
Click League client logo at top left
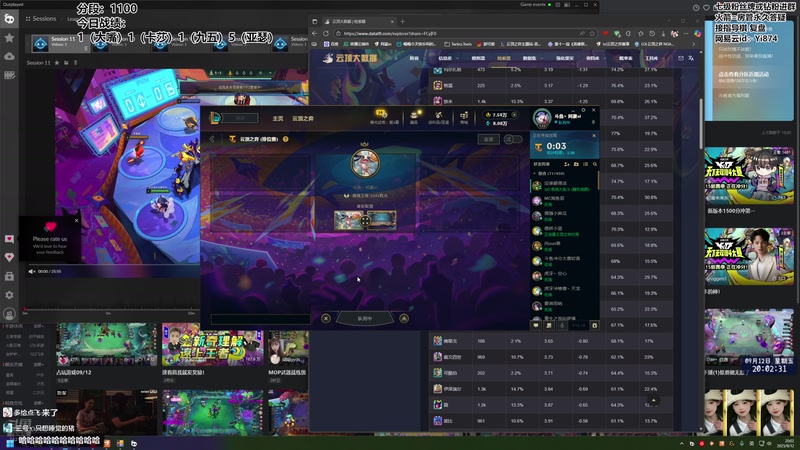(x=215, y=118)
